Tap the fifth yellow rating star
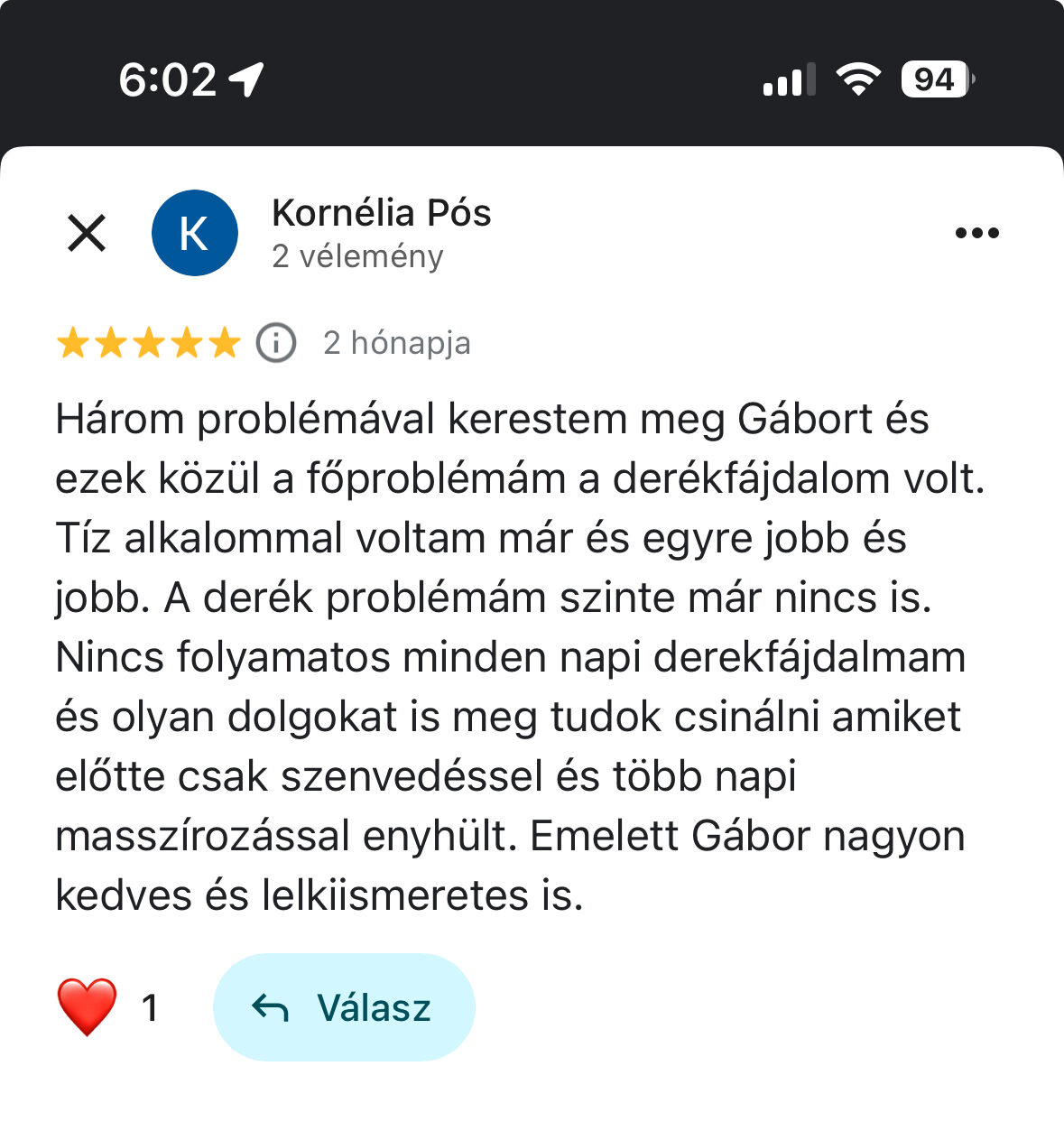 tap(224, 343)
